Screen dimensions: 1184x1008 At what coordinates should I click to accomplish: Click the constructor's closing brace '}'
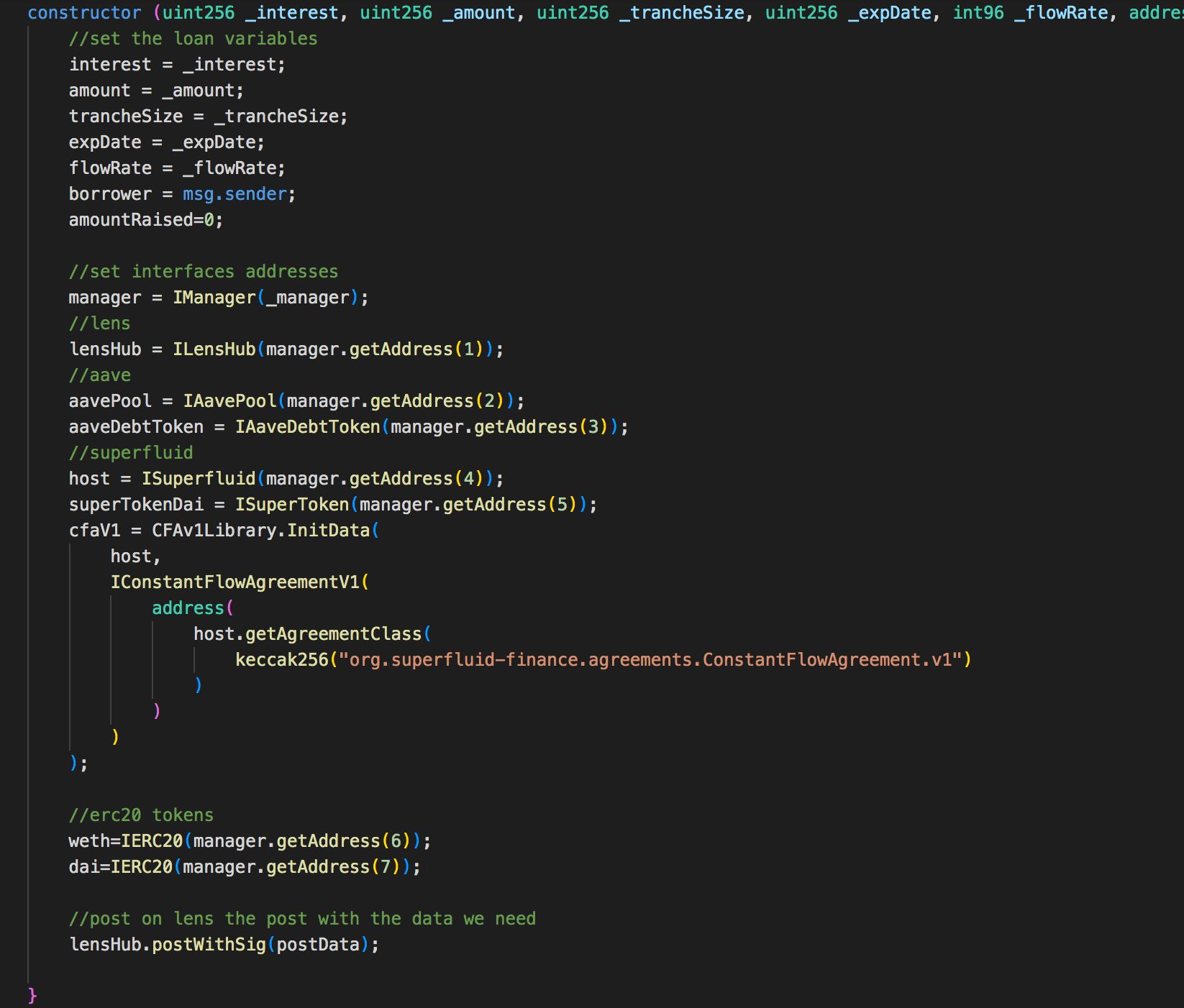pyautogui.click(x=32, y=995)
